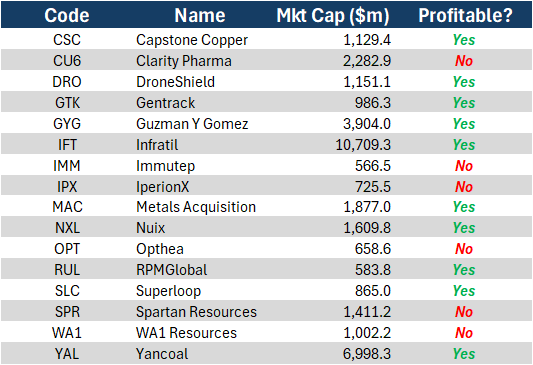Click the Profitable? column header
Viewport: 533px width, 365px height.
coord(465,15)
